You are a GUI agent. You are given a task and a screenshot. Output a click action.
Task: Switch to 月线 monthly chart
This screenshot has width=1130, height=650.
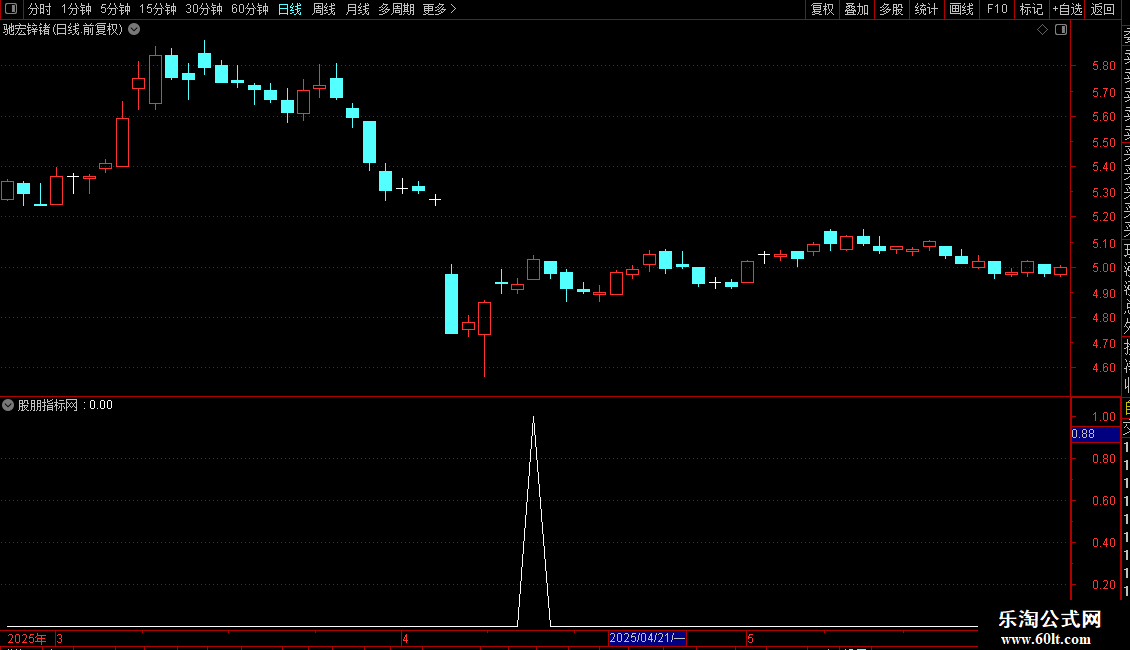pyautogui.click(x=357, y=9)
